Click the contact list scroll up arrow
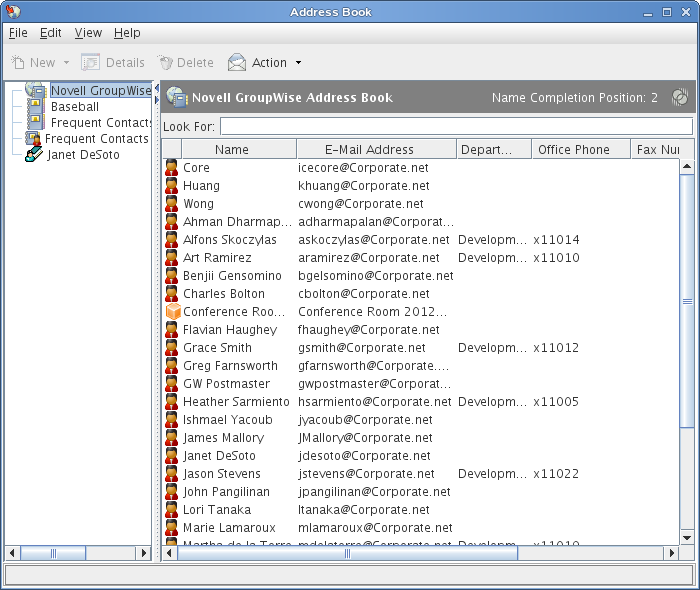 [687, 166]
